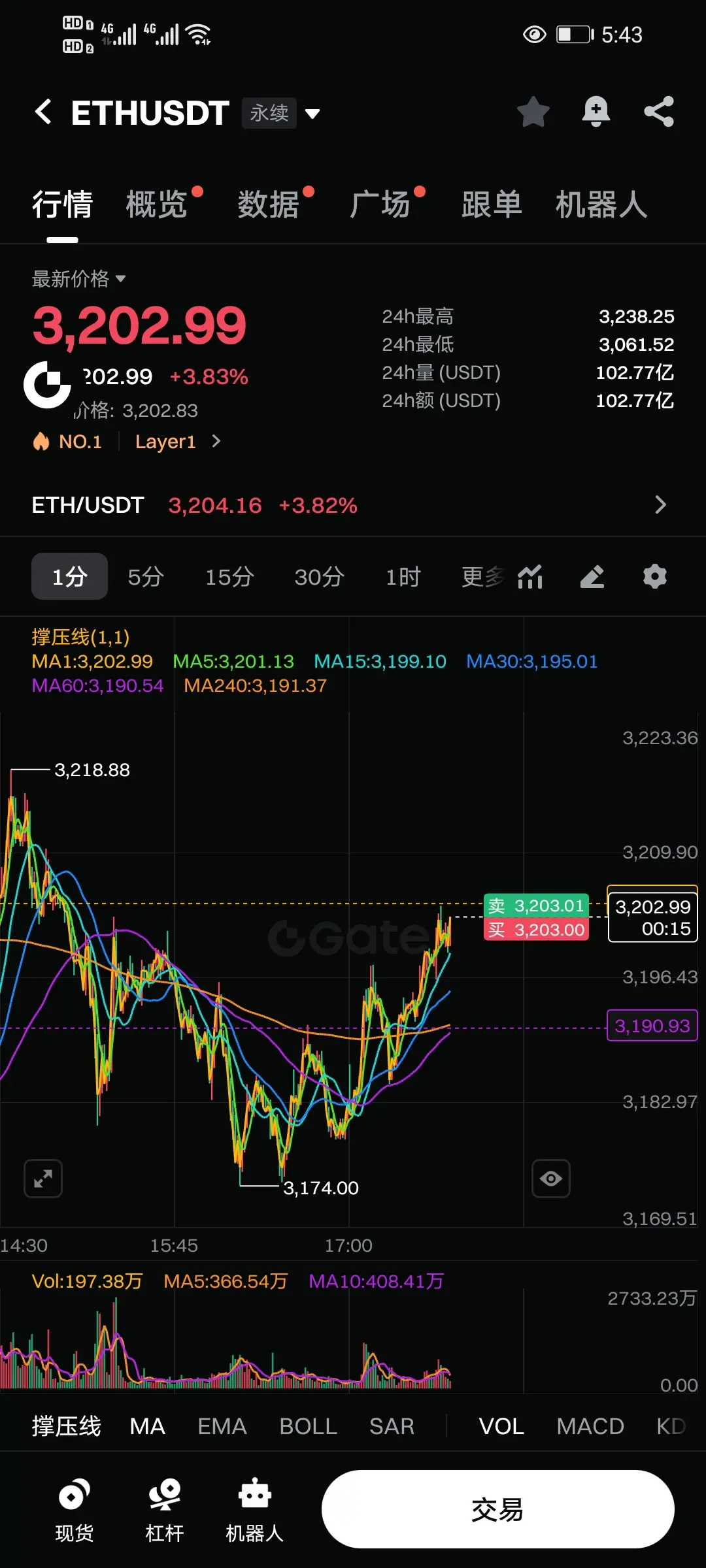Image resolution: width=706 pixels, height=1568 pixels.
Task: Toggle MACD sub-indicator
Action: 590,1426
